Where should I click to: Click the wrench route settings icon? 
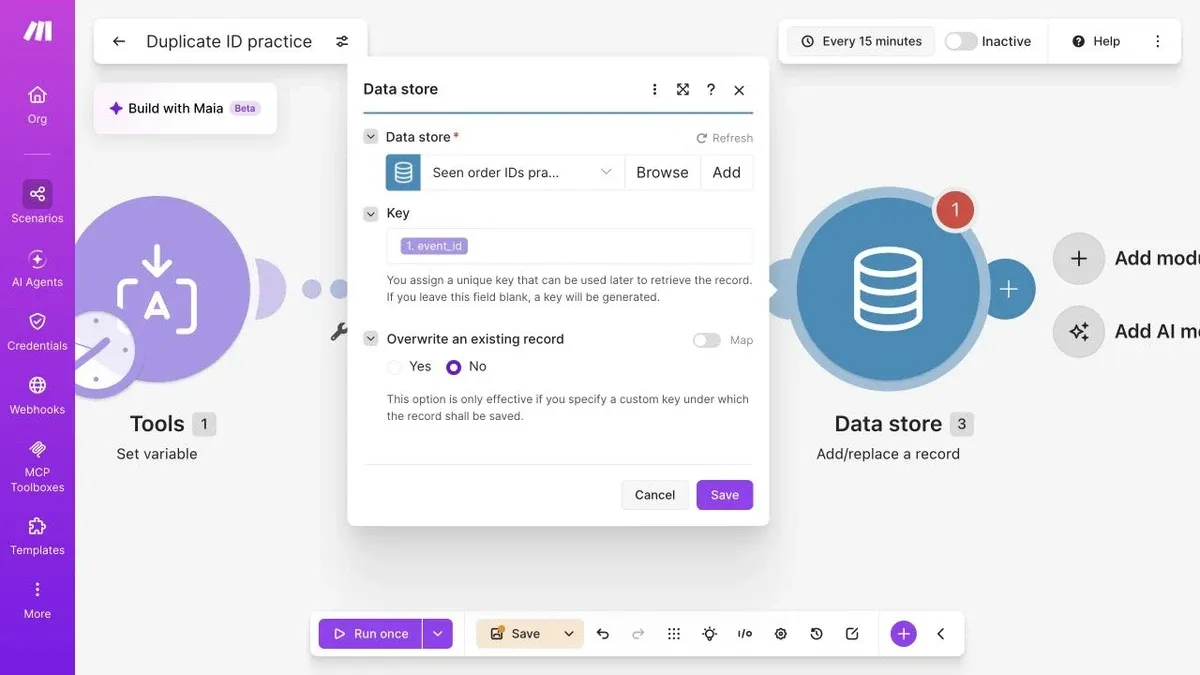pyautogui.click(x=338, y=332)
